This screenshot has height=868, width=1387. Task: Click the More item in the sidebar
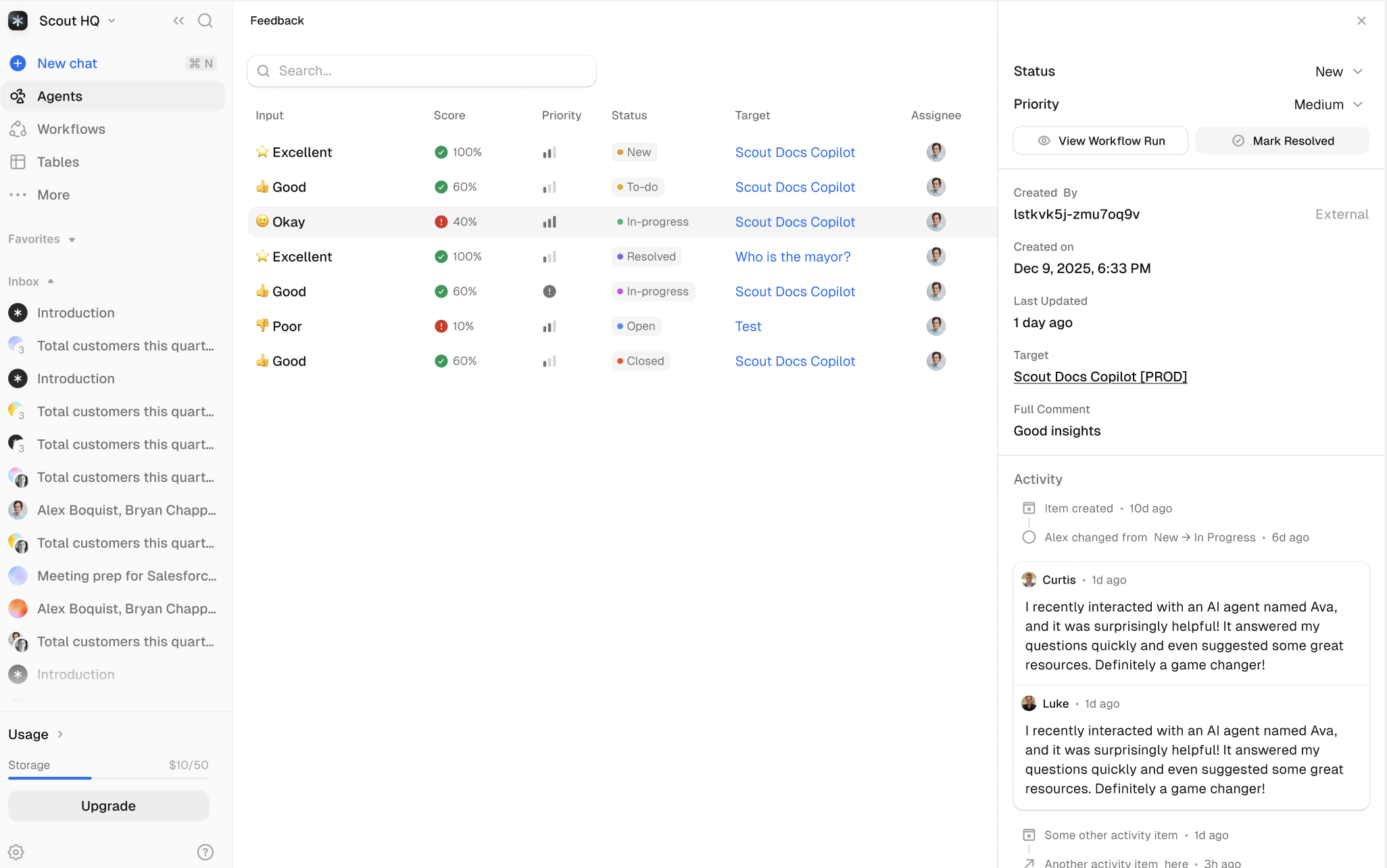53,195
